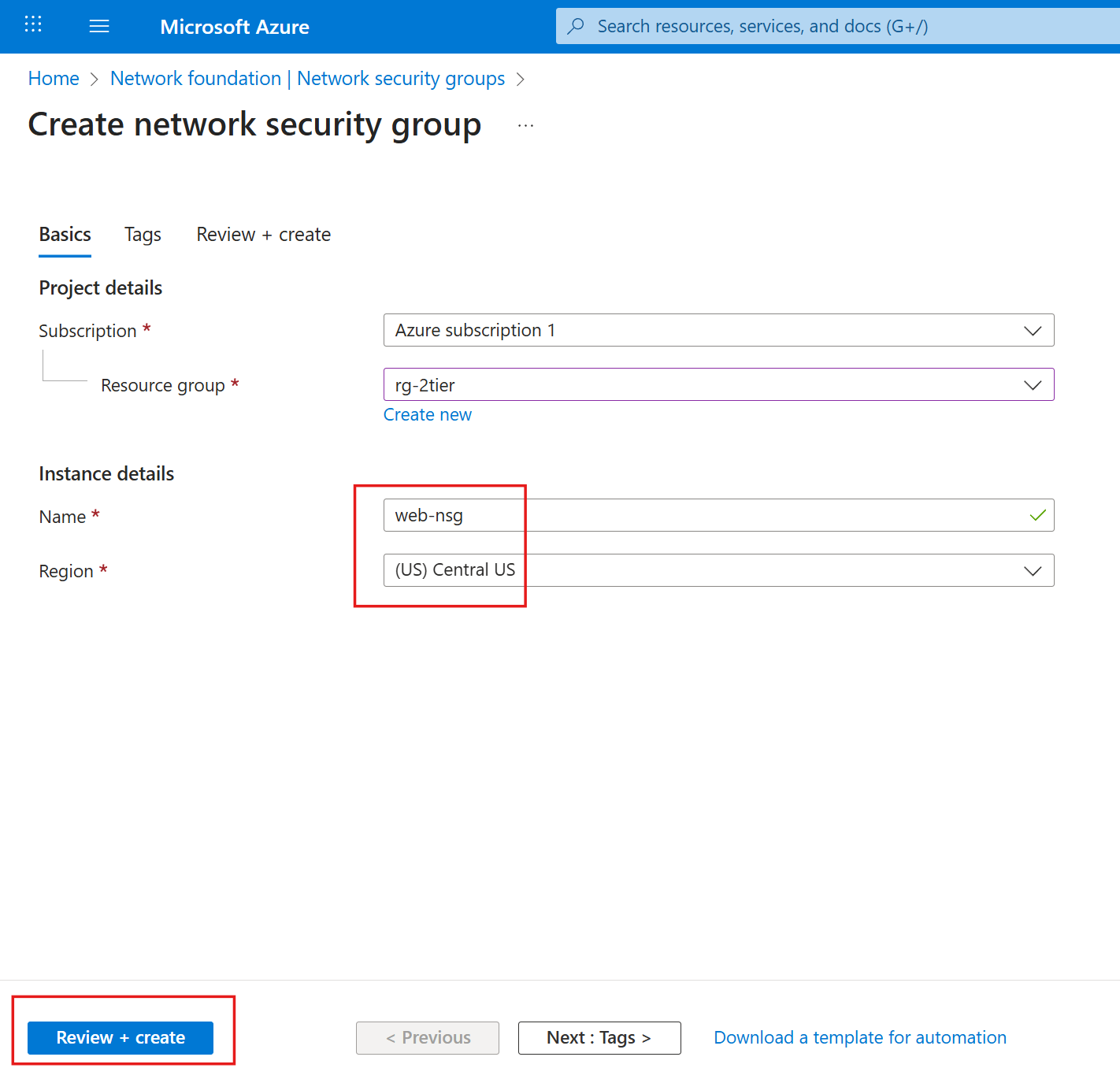Open Network foundation Network security groups breadcrumb
This screenshot has height=1068, width=1120.
(x=307, y=78)
